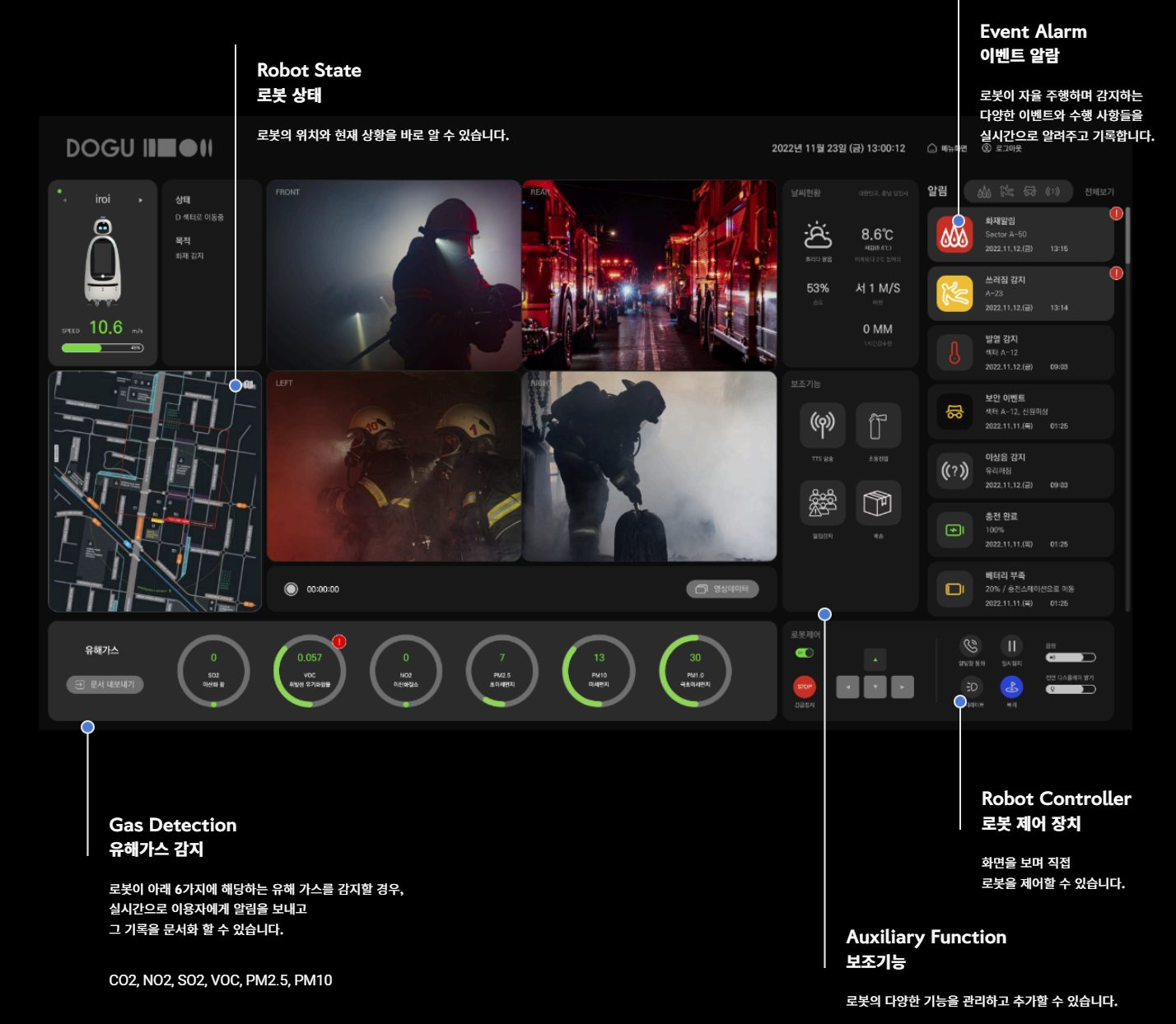
Task: Click the robot speed value 10.6
Action: (x=105, y=328)
